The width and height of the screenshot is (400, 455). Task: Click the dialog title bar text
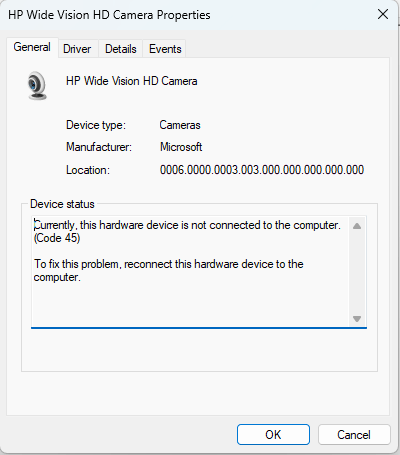[x=109, y=15]
